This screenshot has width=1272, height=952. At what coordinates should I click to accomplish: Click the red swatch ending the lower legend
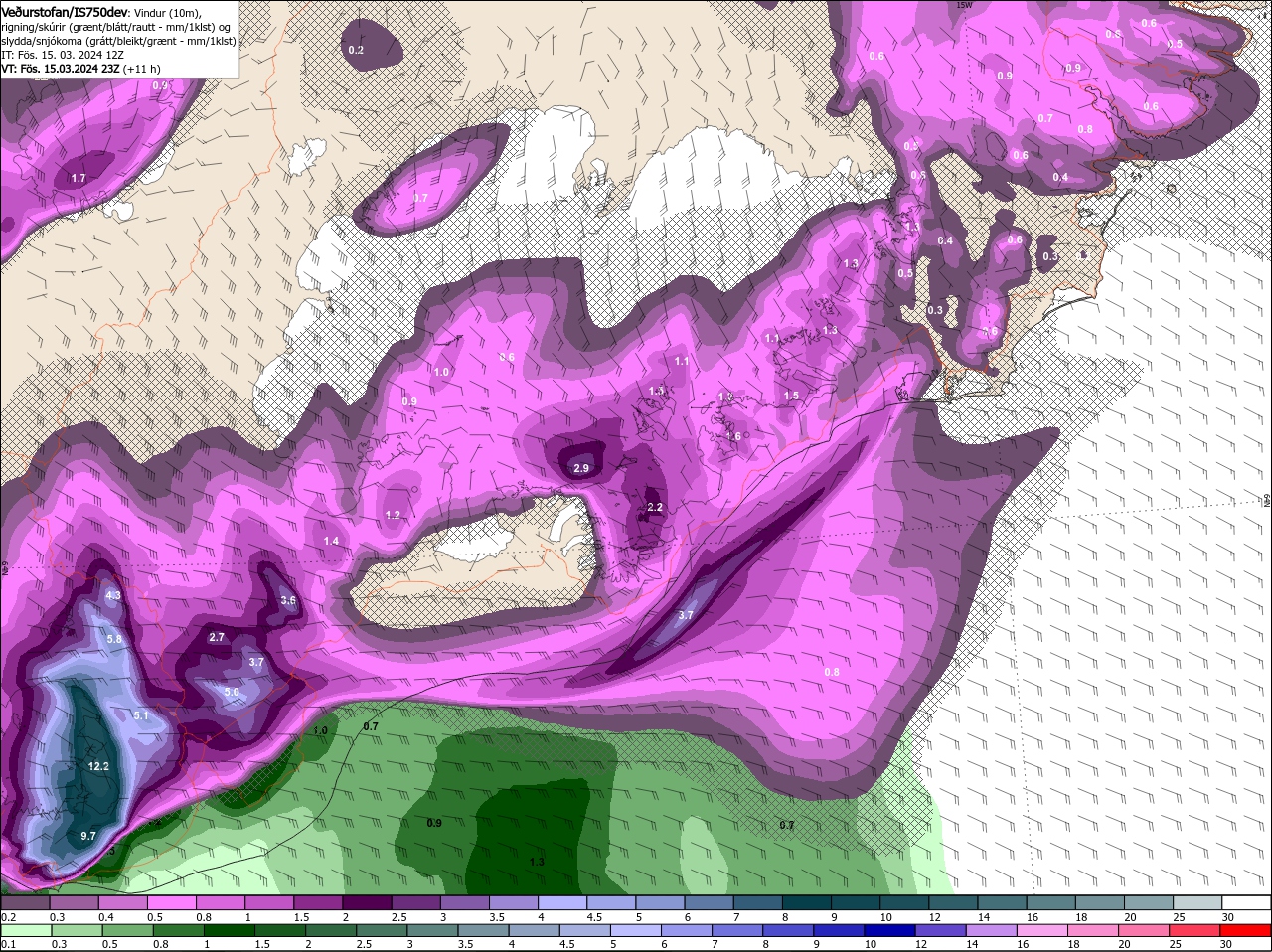click(1246, 930)
